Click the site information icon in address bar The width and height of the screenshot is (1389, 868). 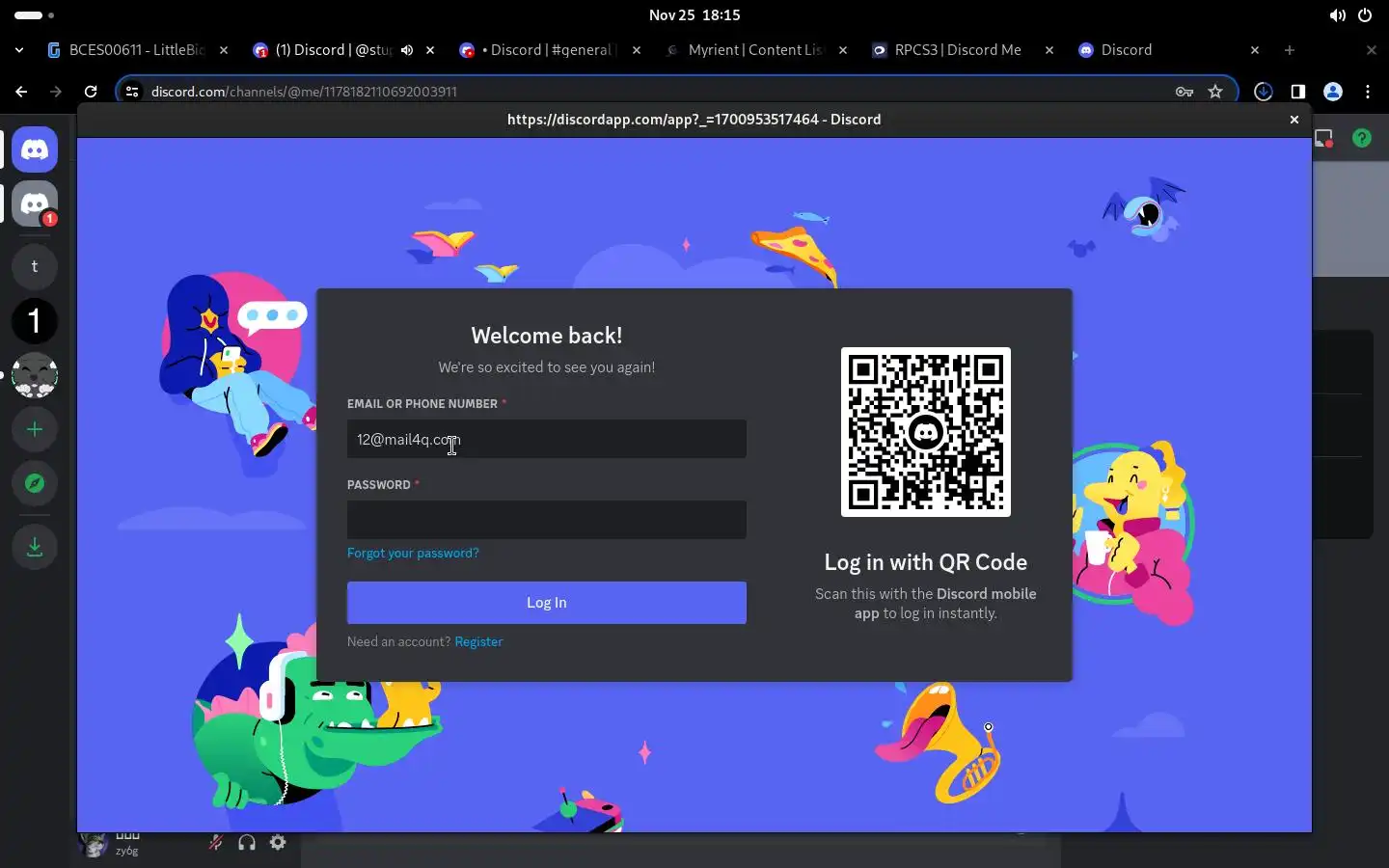[x=132, y=92]
